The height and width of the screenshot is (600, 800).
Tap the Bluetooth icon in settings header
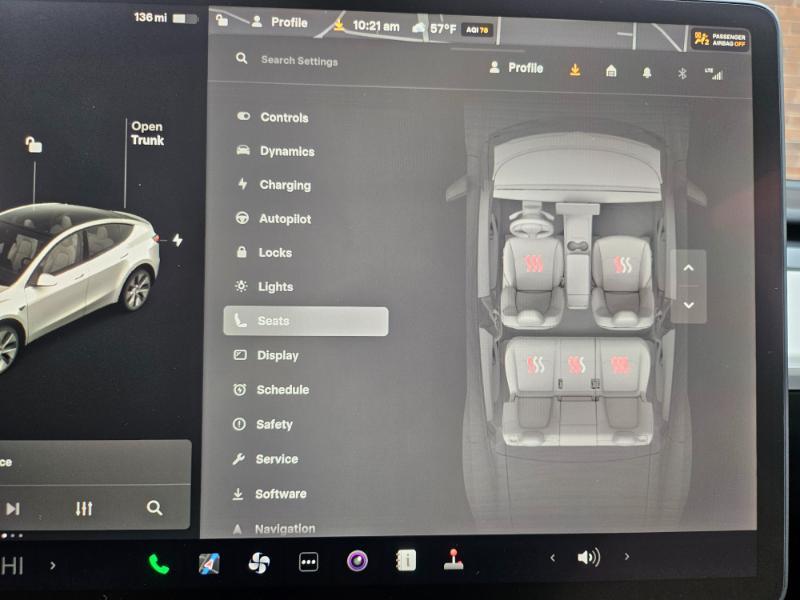click(x=682, y=72)
